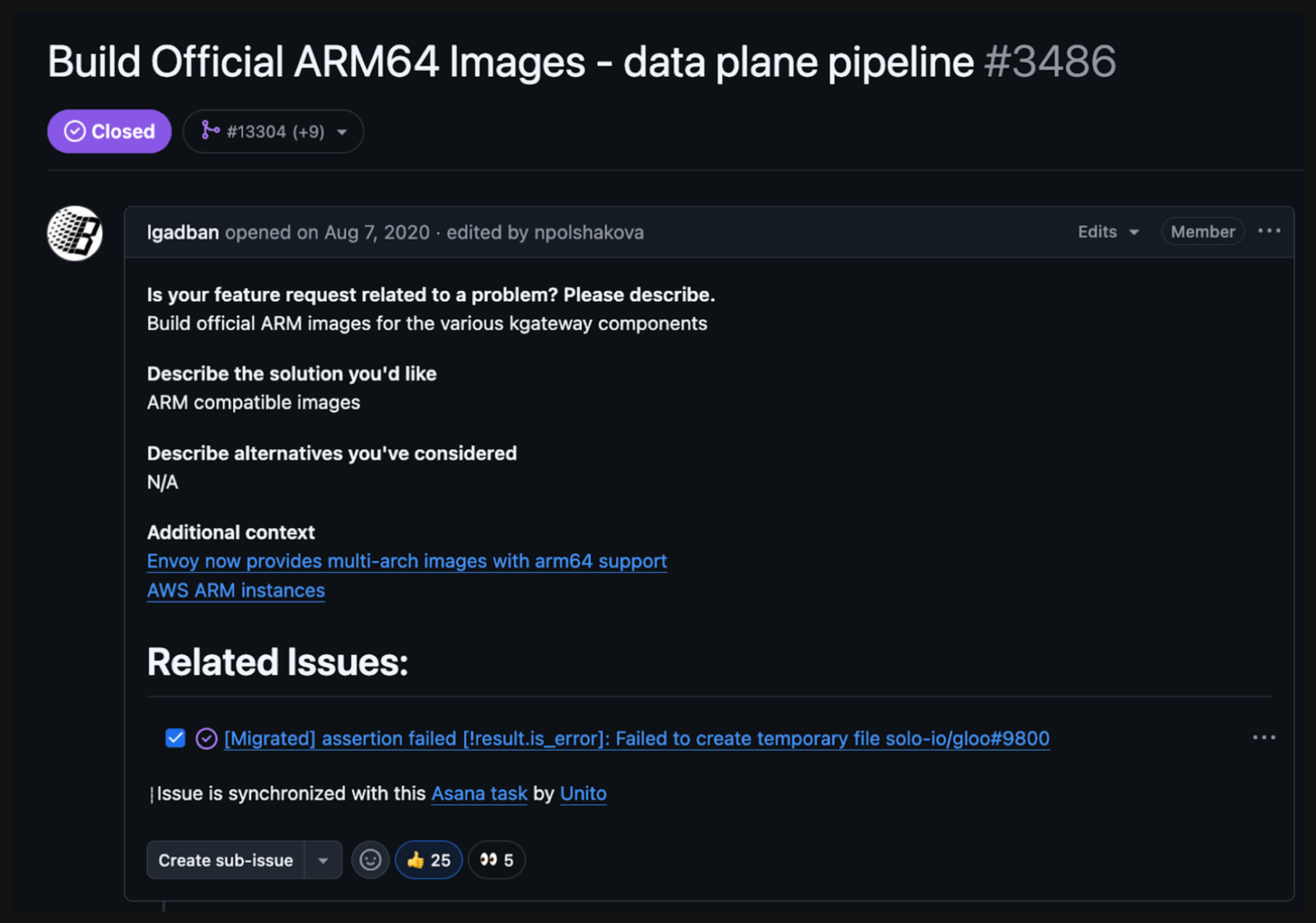This screenshot has height=923, width=1316.
Task: Click the Create sub-issue button
Action: click(x=226, y=860)
